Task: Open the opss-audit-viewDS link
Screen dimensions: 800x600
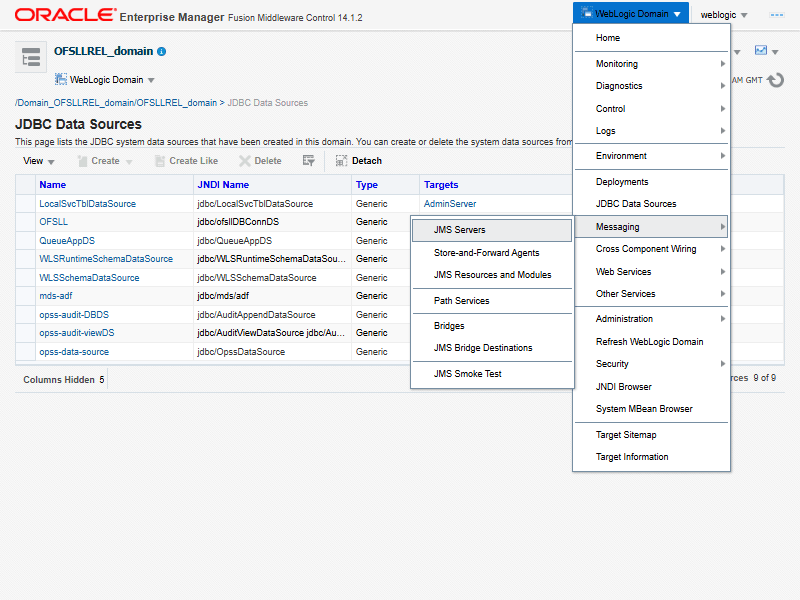Action: click(77, 333)
